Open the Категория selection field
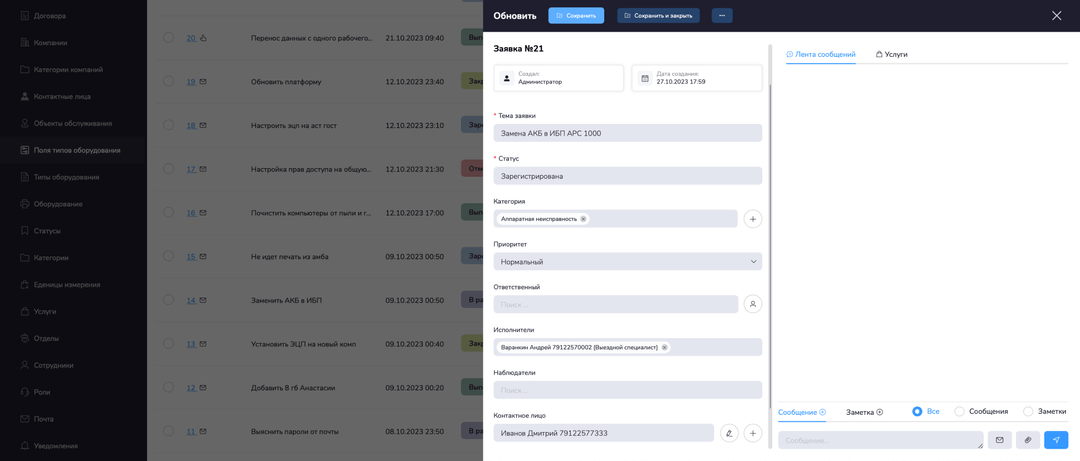This screenshot has width=1080, height=461. coord(616,219)
